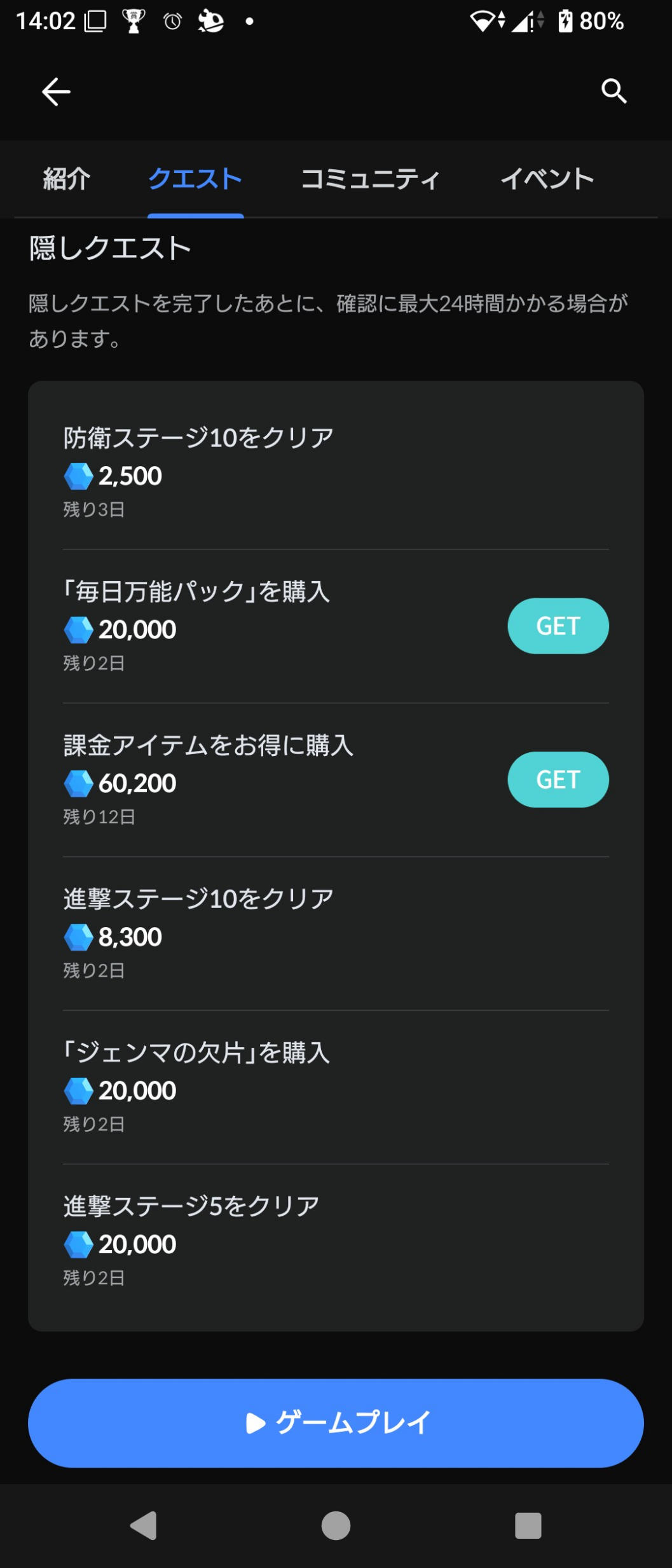Tap blue gem icon beside 8,300
Viewport: 672px width, 1568px height.
(79, 937)
